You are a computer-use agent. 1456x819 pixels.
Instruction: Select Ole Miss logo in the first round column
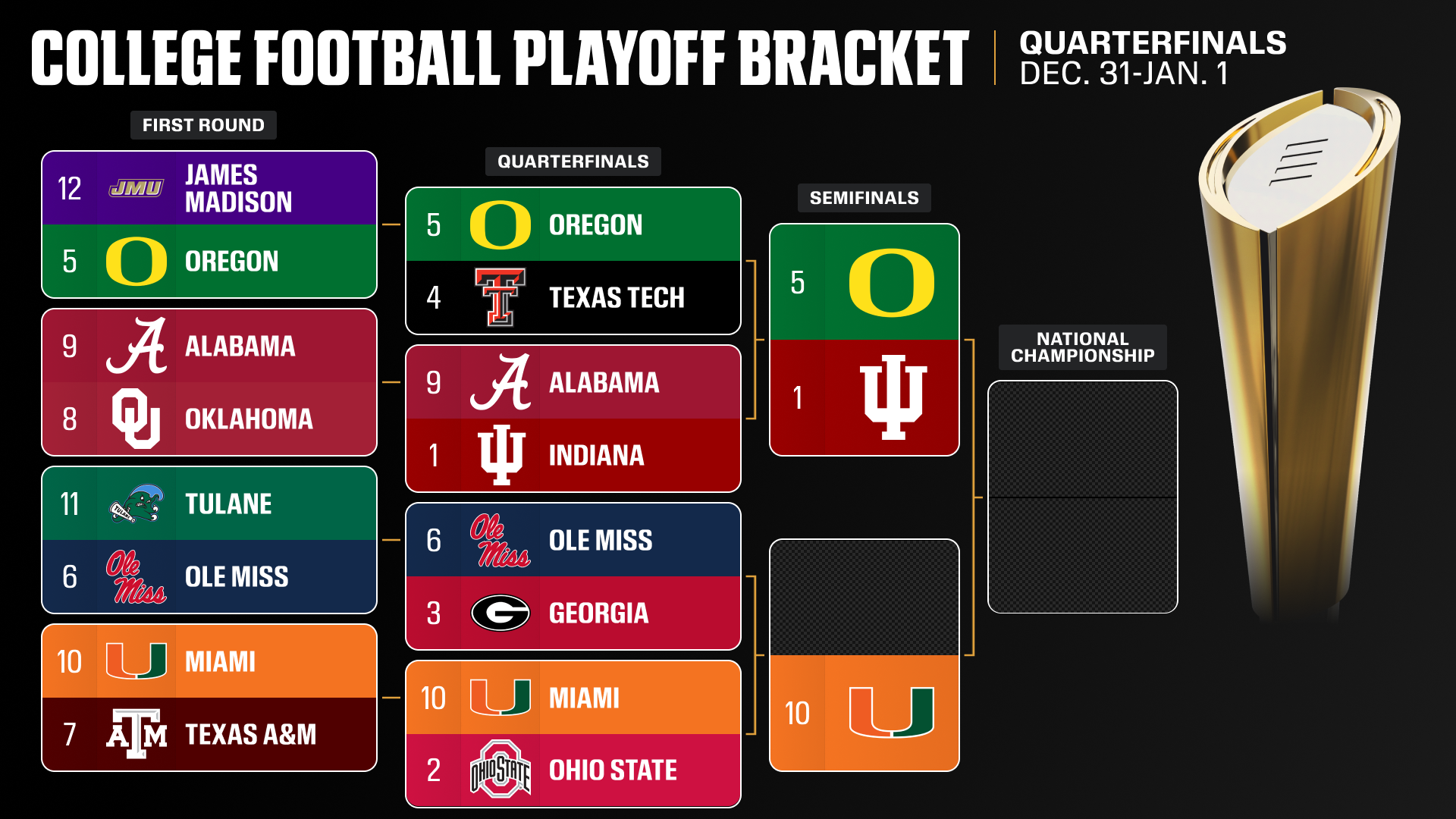coord(136,576)
